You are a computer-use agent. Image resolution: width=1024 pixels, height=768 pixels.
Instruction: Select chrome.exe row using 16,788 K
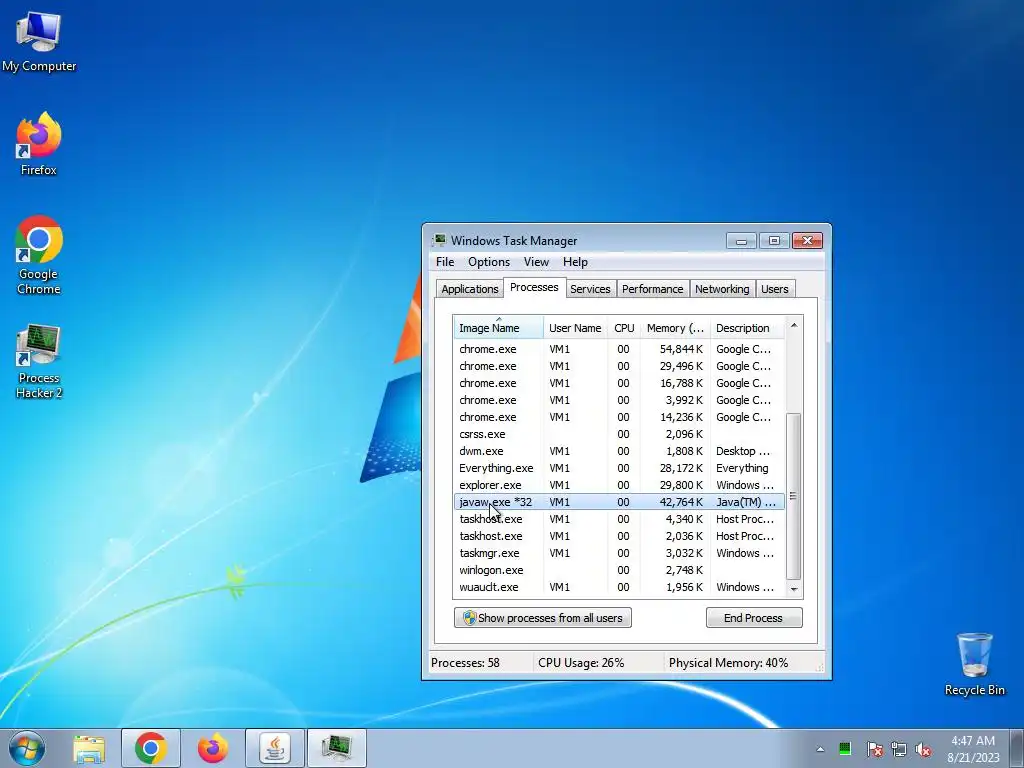(x=619, y=383)
